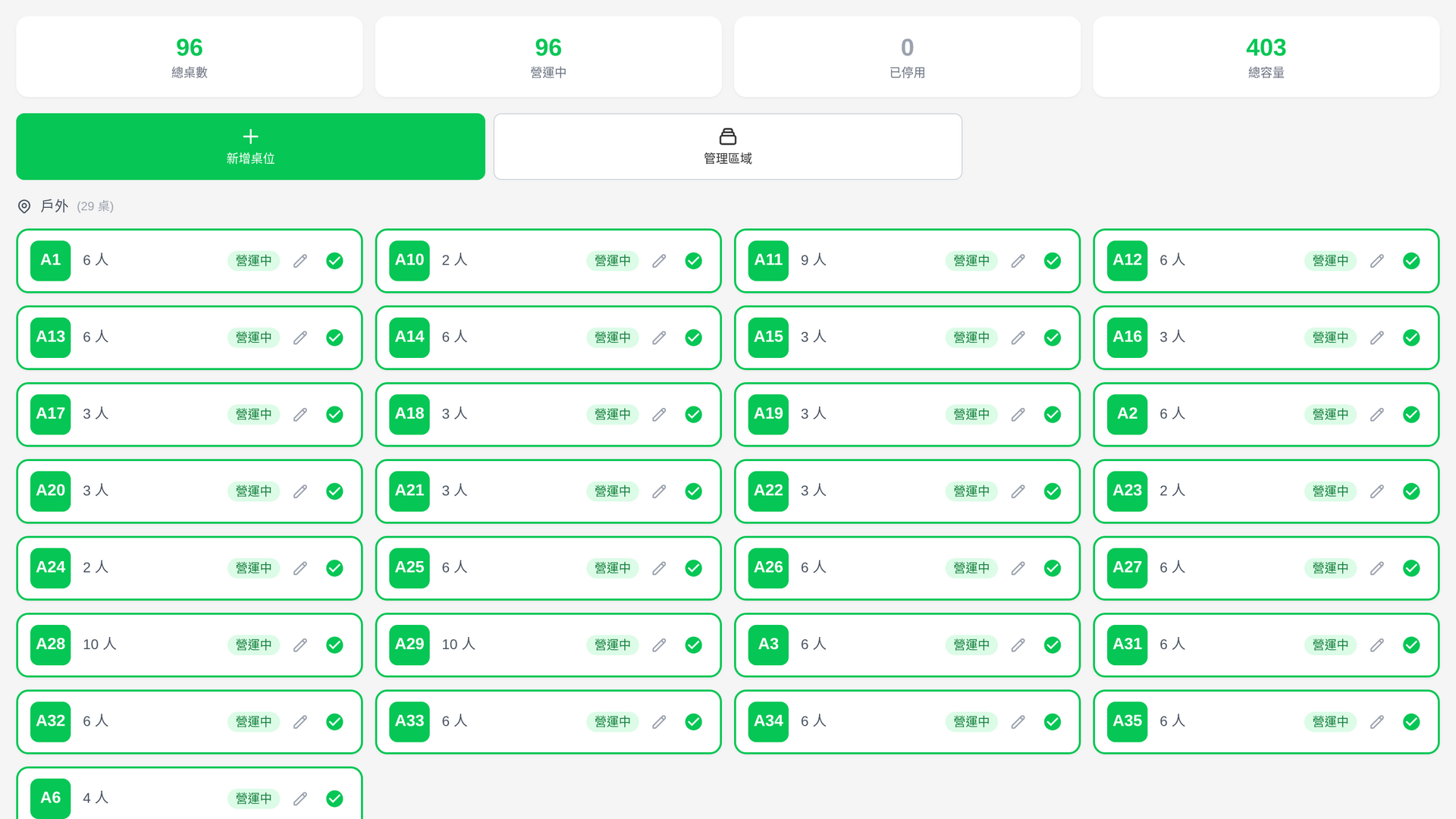Select the 已停用 summary card
The width and height of the screenshot is (1456, 819).
pos(907,57)
